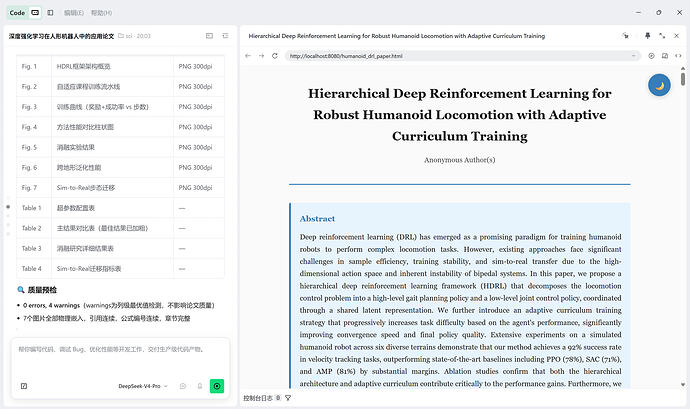The image size is (690, 409).
Task: Open the 编辑(E) menu
Action: [x=73, y=13]
